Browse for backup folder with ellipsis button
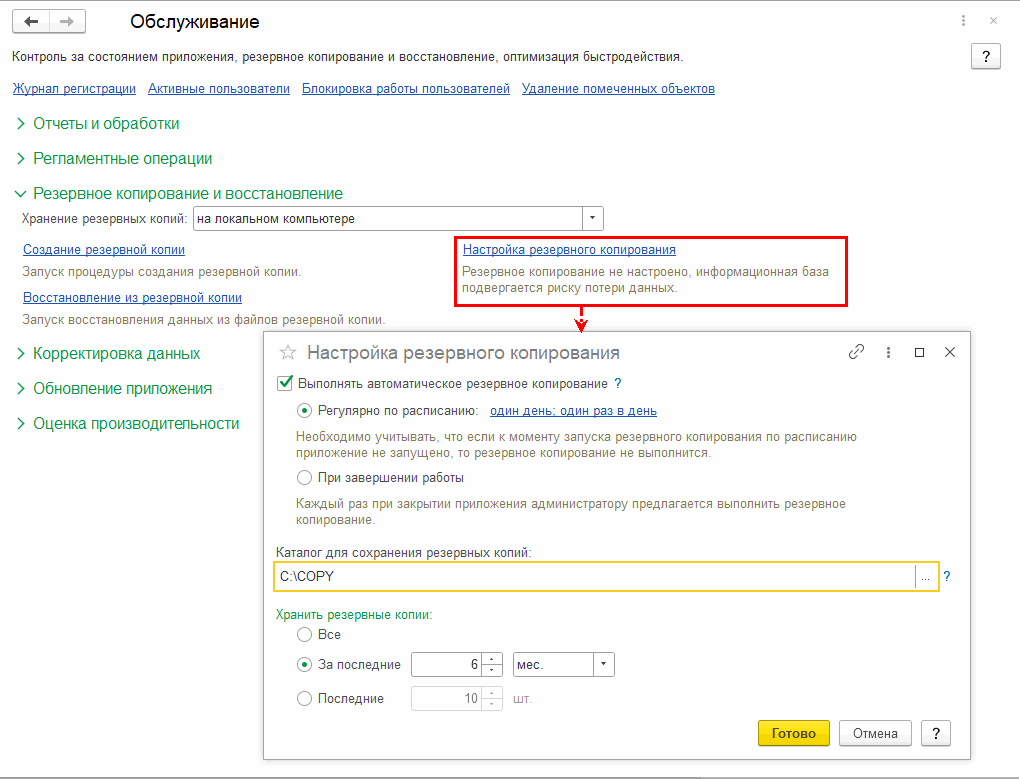1020x779 pixels. point(926,577)
